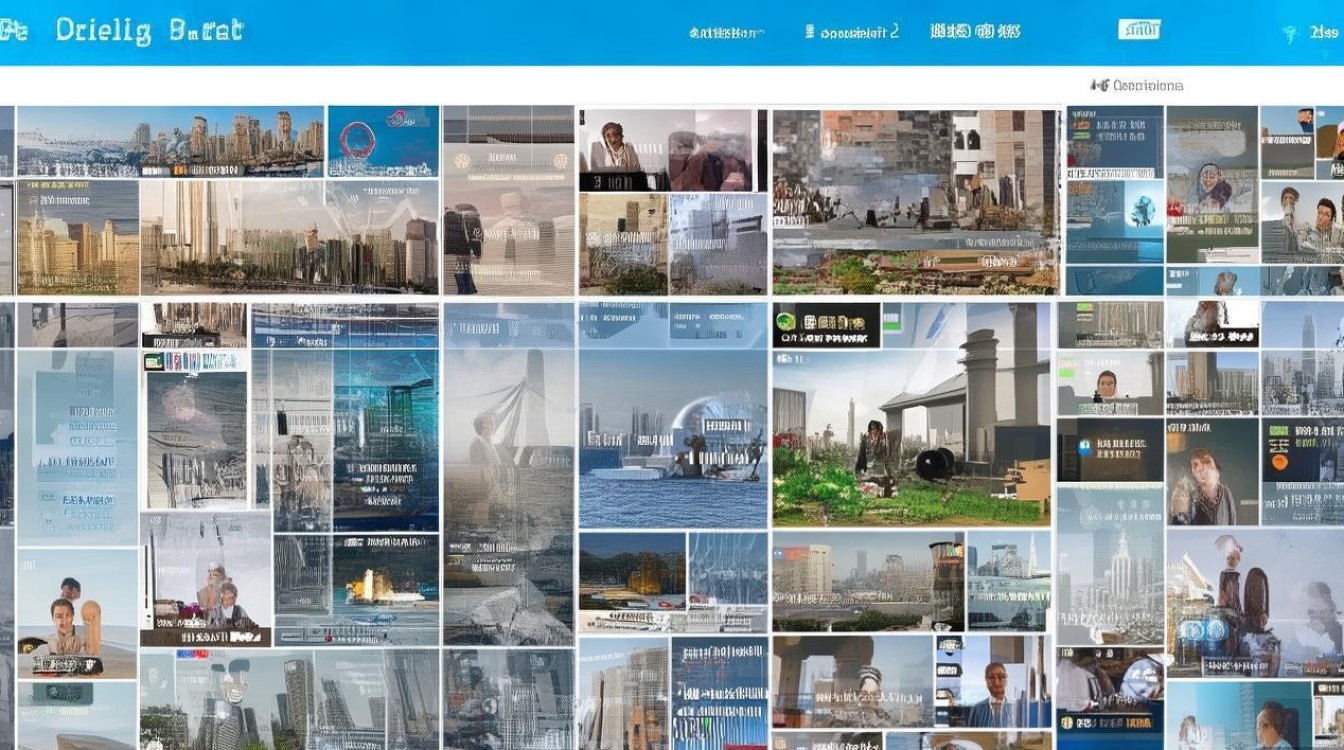Image resolution: width=1344 pixels, height=750 pixels.
Task: Open the dome building on water thumbnail
Action: (x=673, y=438)
